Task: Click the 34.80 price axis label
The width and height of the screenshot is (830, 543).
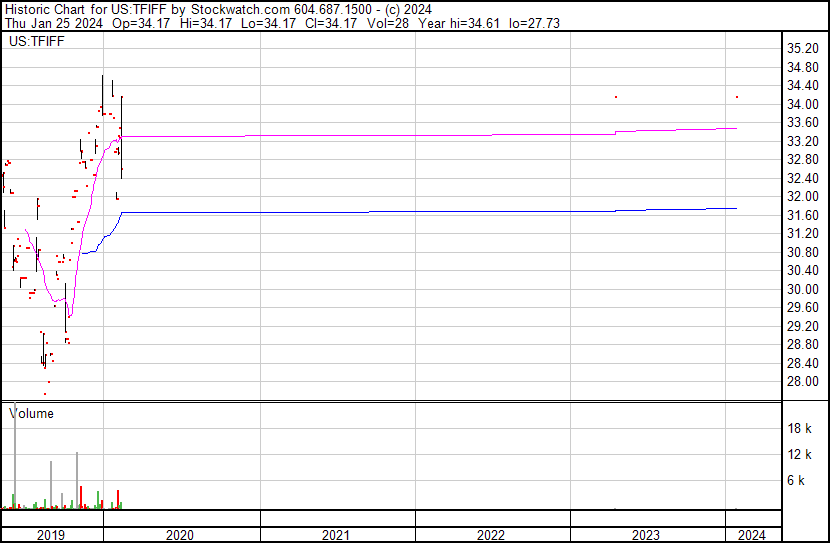Action: [x=802, y=67]
